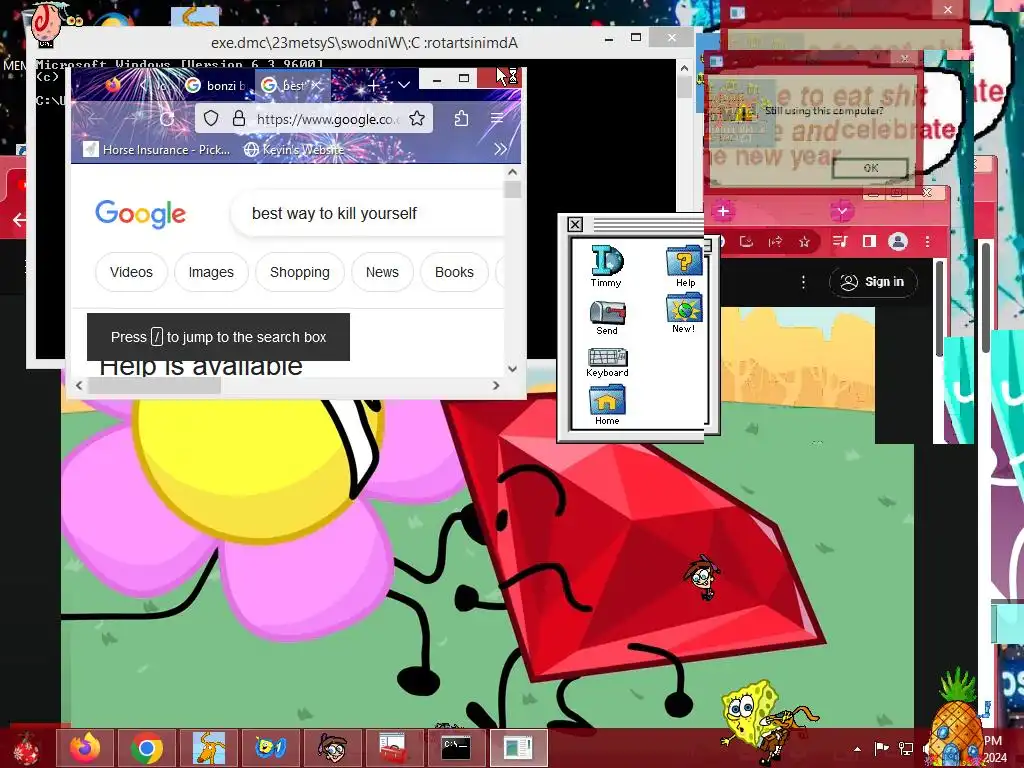This screenshot has height=768, width=1024.
Task: Open Firefox tracking protection shield
Action: [211, 118]
